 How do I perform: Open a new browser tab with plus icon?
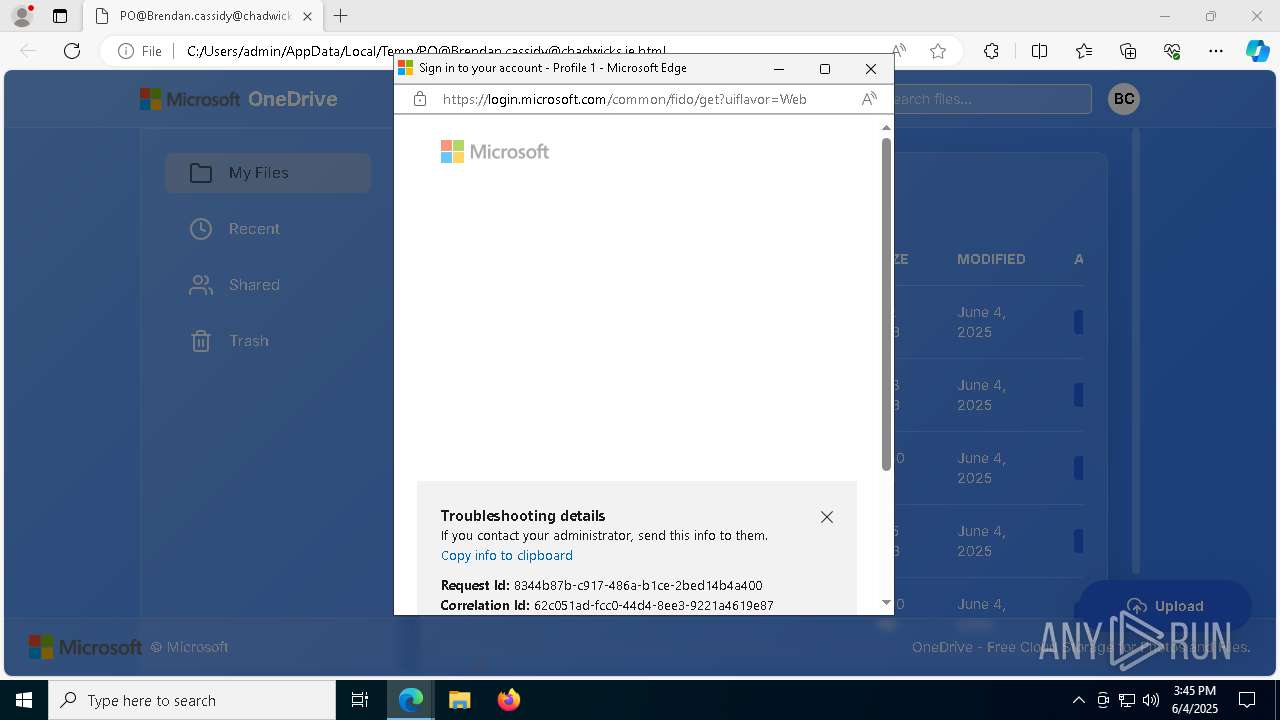tap(340, 16)
